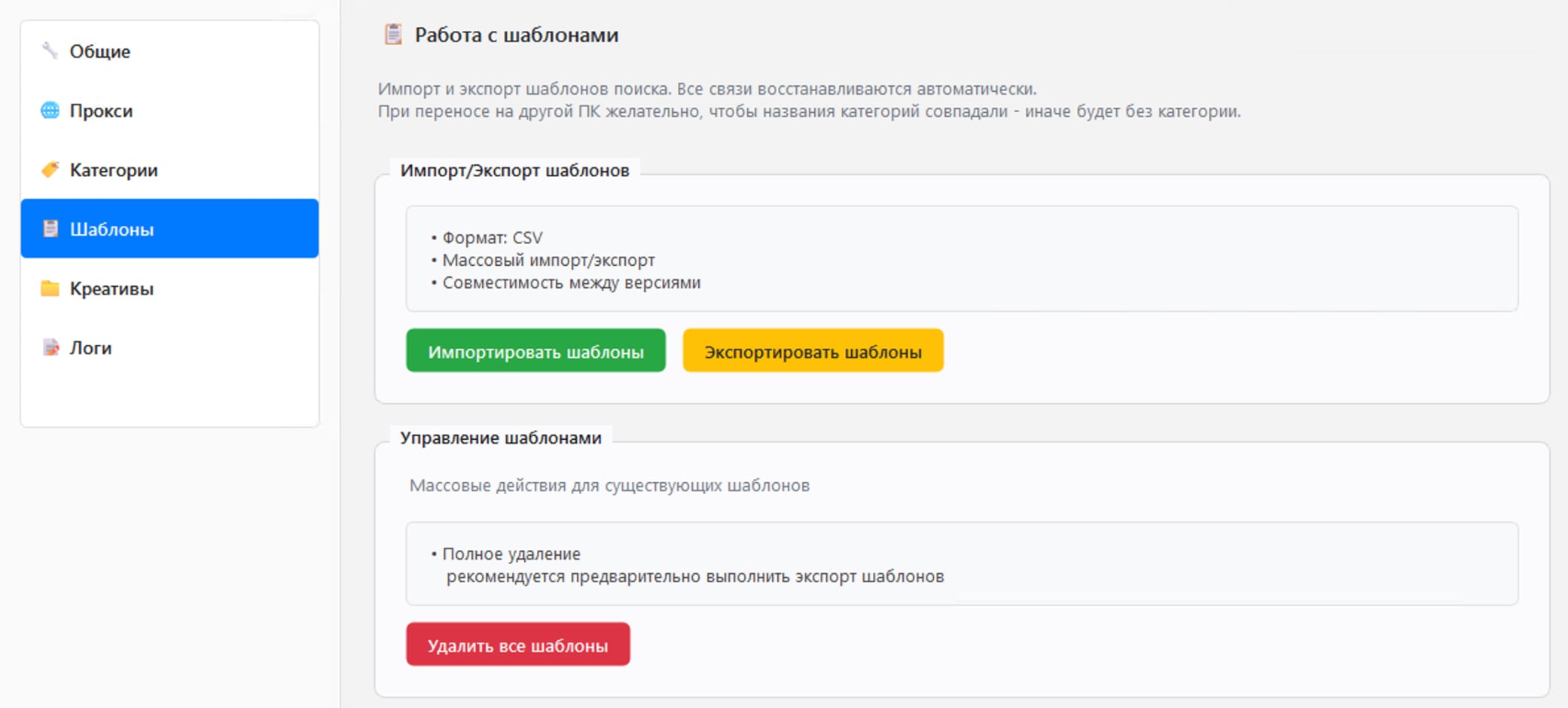This screenshot has height=708, width=1568.
Task: Click the wrench icon beside Общие
Action: (x=50, y=51)
